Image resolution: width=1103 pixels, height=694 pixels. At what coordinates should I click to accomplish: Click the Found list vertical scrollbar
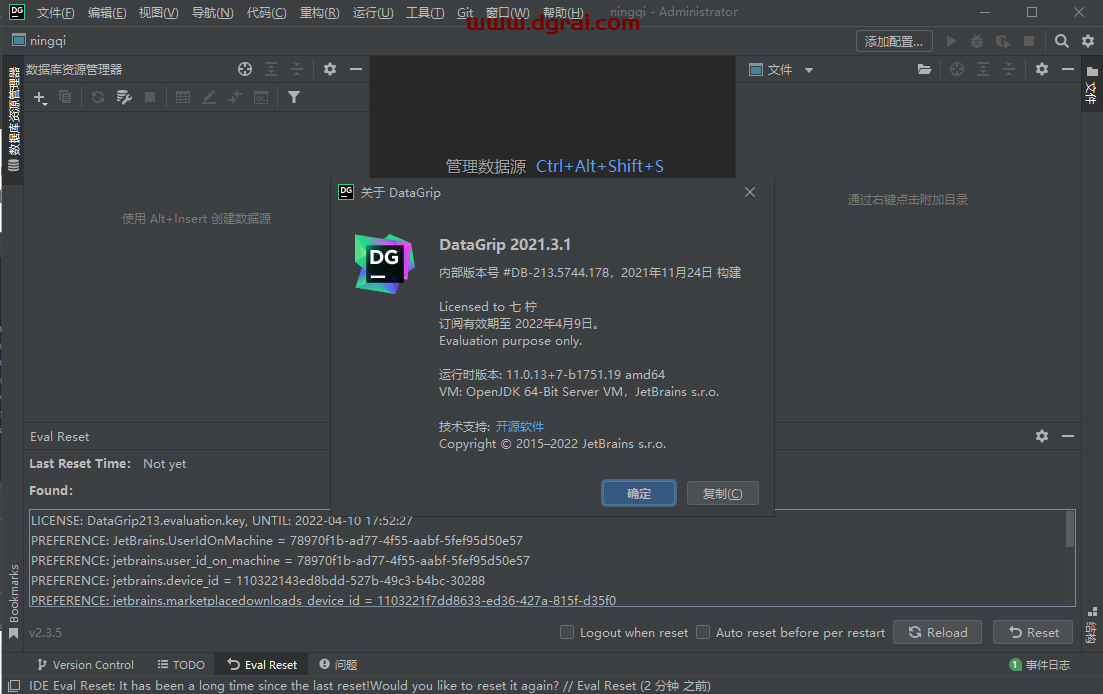coord(1070,529)
